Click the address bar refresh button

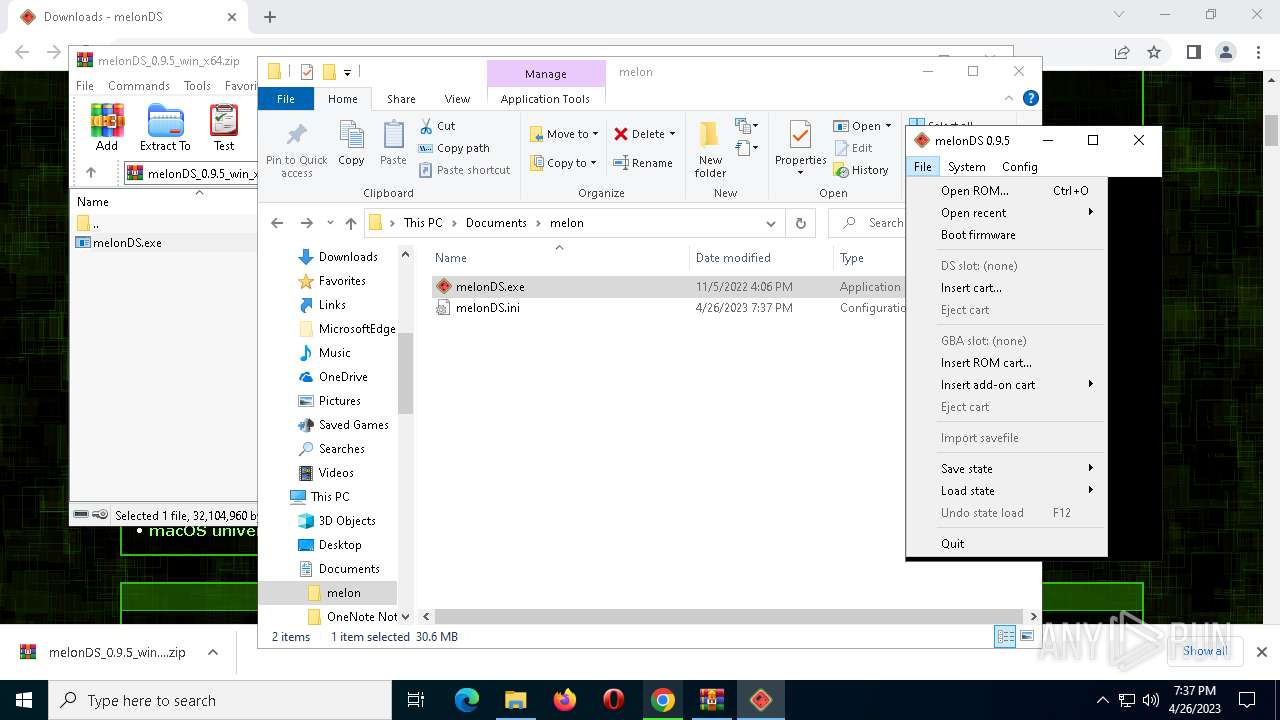pos(800,223)
